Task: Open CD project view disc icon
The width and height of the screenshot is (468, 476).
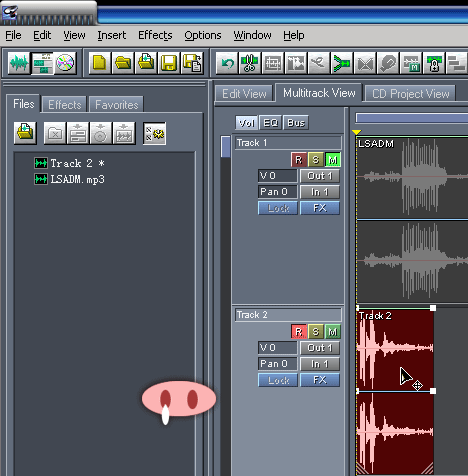Action: click(x=65, y=63)
